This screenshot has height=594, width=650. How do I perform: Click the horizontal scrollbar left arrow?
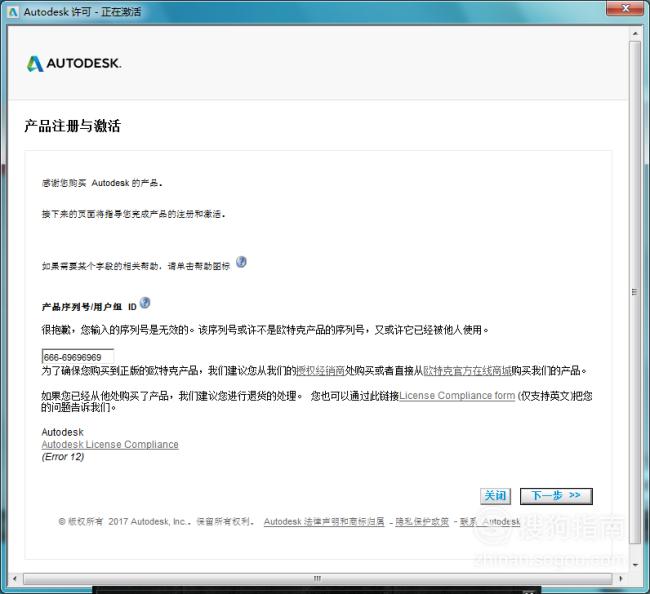15,579
